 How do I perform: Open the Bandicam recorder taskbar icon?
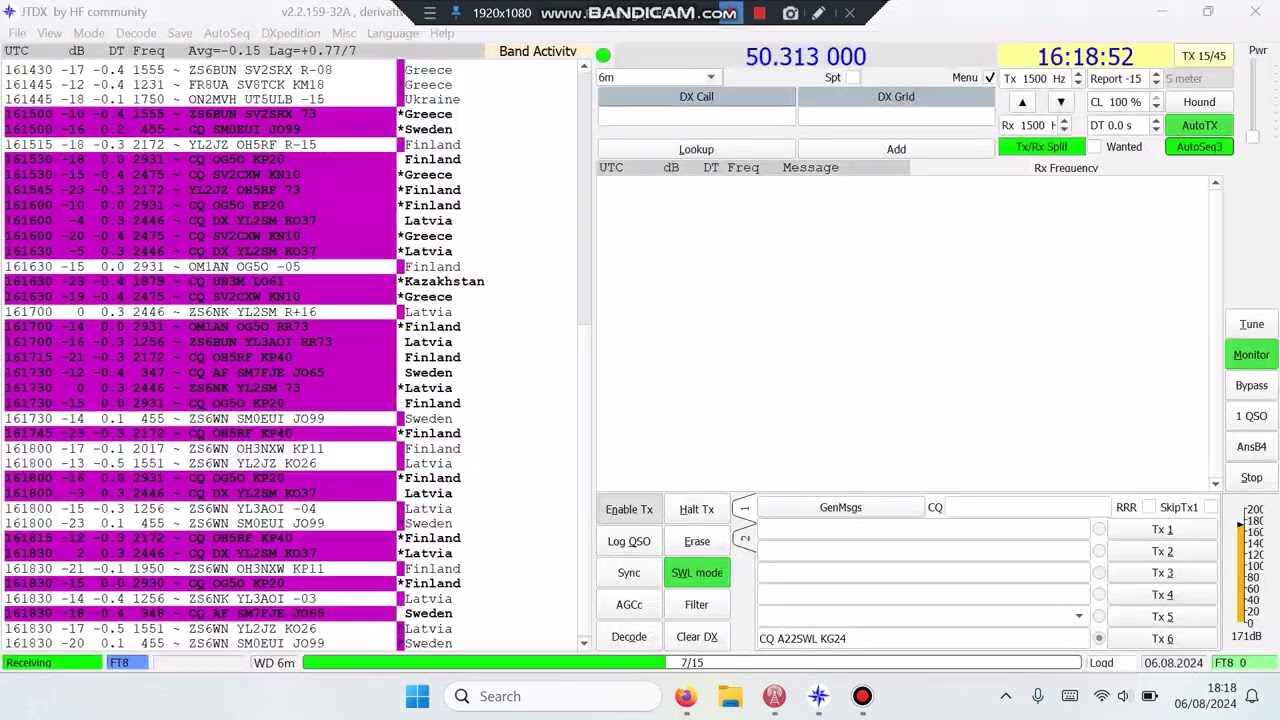(x=862, y=696)
